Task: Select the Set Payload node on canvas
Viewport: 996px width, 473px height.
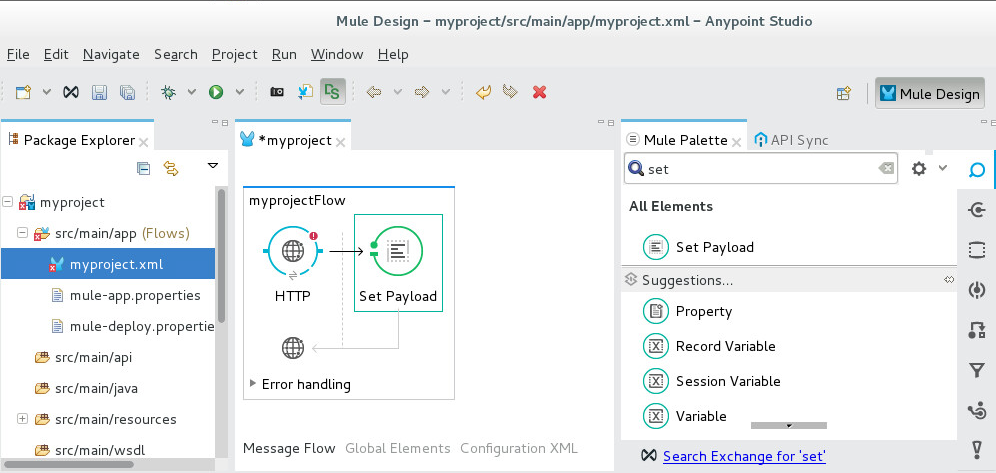Action: click(x=398, y=263)
